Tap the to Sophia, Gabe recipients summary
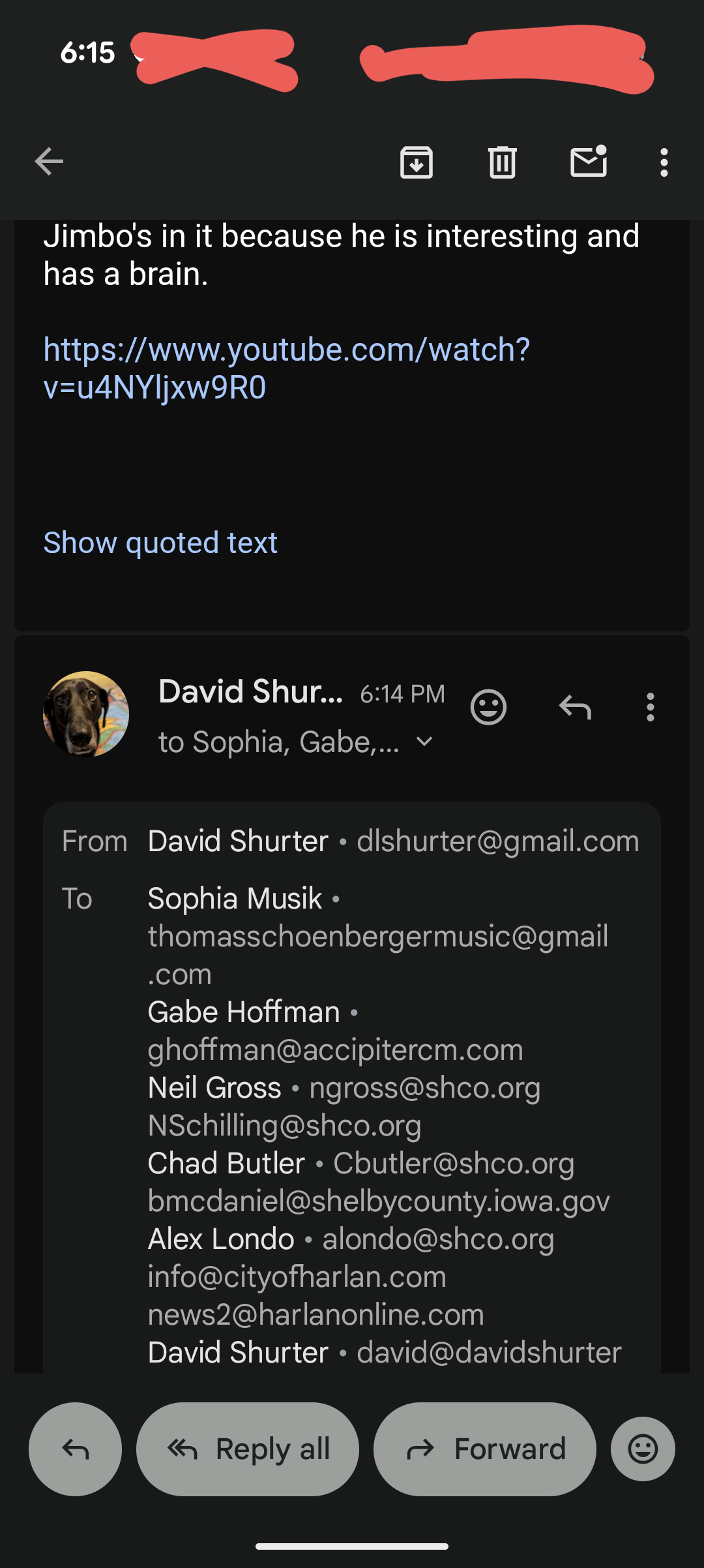Screen dimensions: 704x1568 279,742
